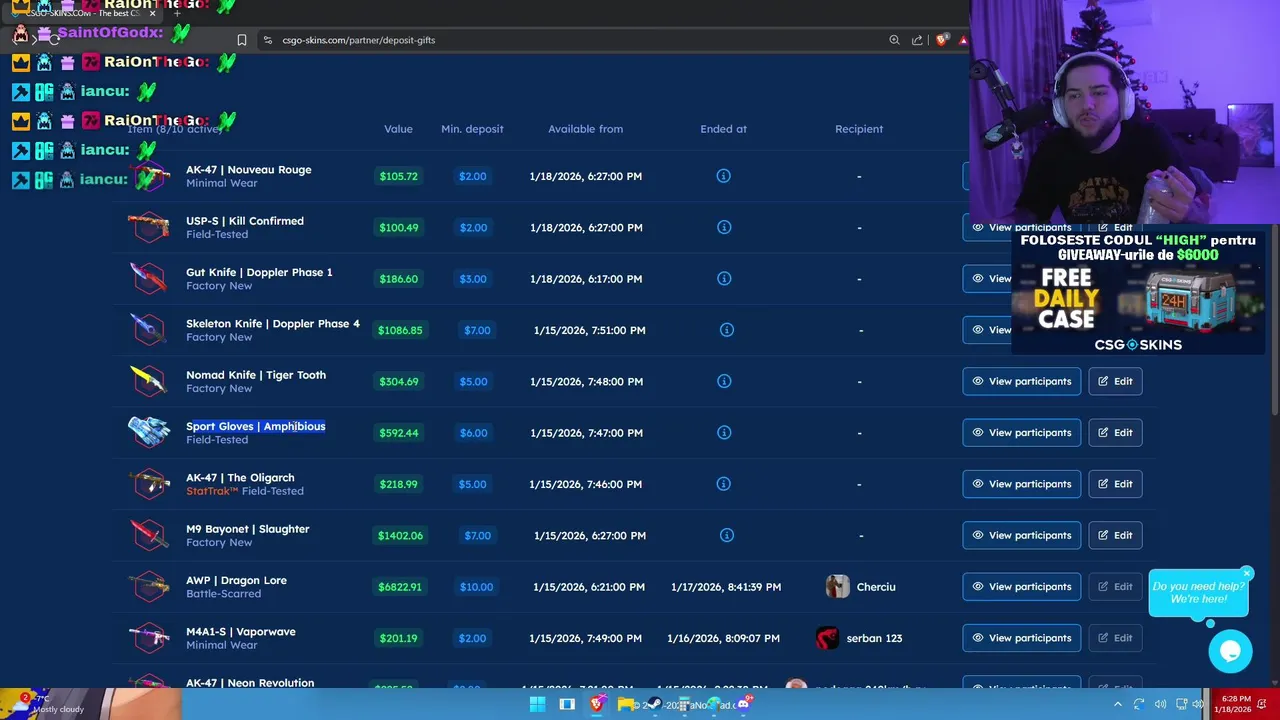Click the Min. deposit column header

(x=472, y=129)
